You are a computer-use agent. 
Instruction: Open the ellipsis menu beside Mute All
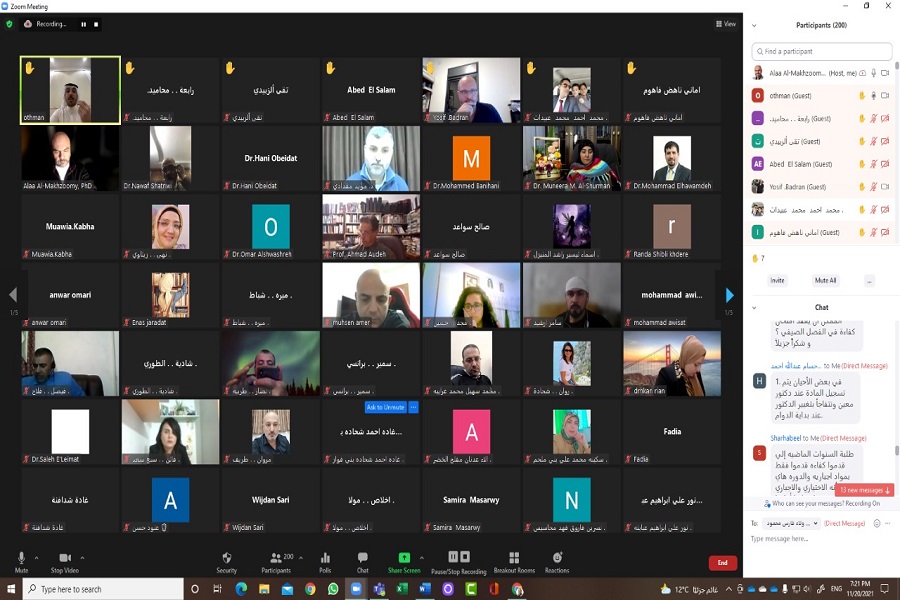click(x=870, y=280)
